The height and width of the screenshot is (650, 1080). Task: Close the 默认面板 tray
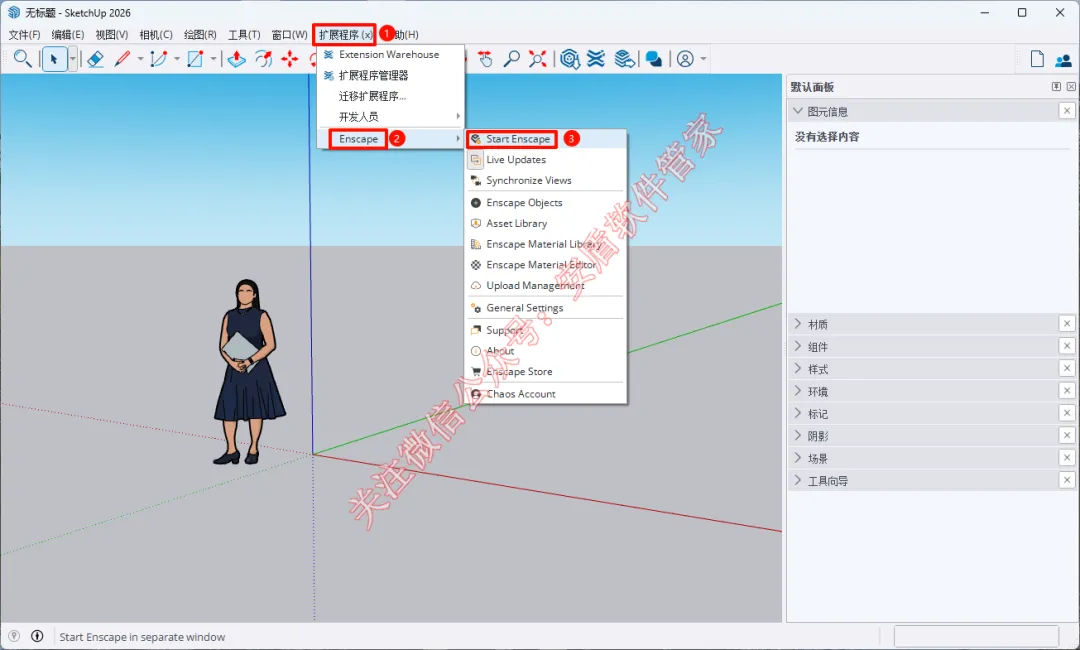1071,87
